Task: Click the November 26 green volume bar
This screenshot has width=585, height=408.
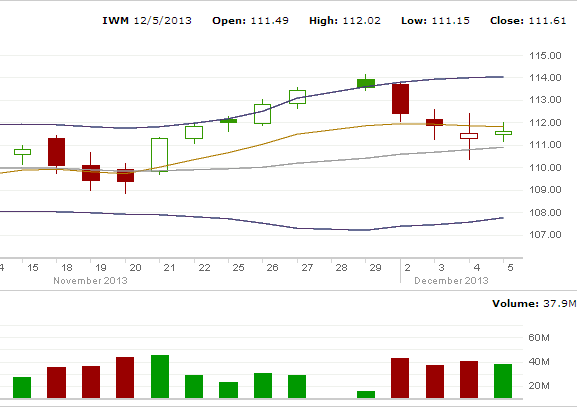Action: 263,386
